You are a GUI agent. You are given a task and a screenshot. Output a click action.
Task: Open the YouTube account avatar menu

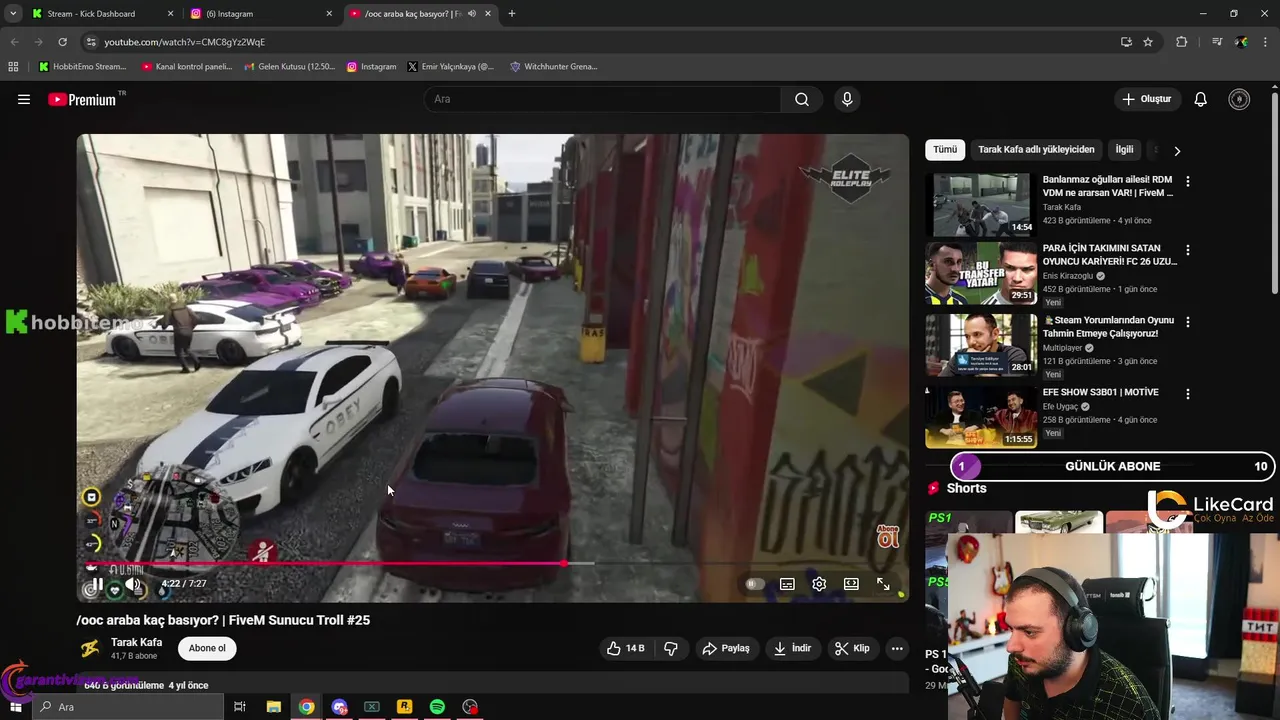pyautogui.click(x=1239, y=99)
